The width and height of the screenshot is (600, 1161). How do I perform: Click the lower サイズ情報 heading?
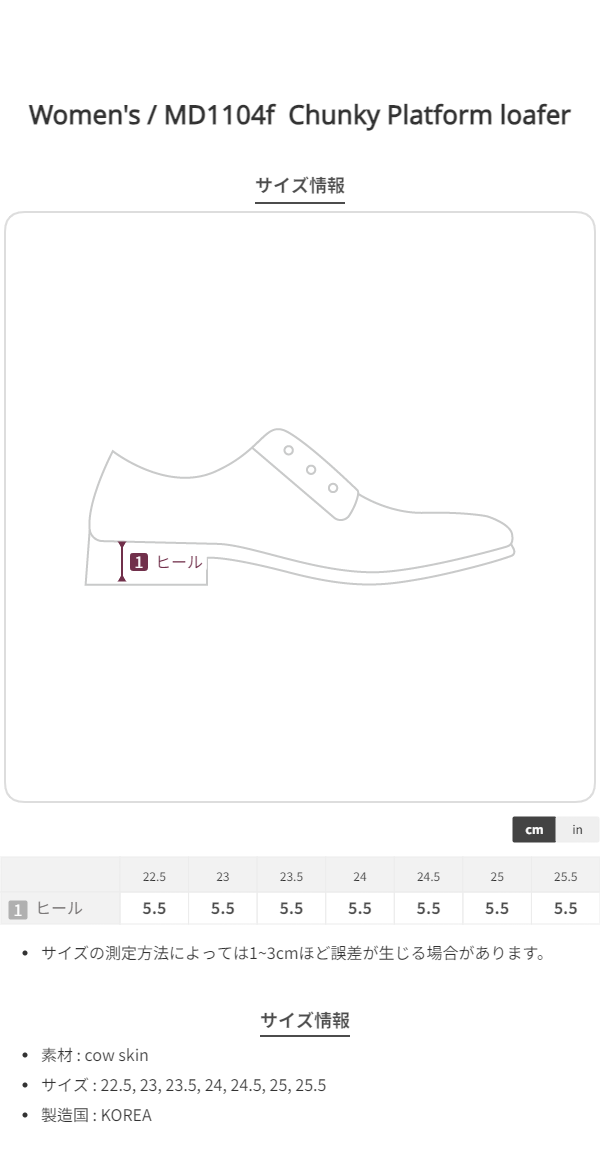(x=305, y=1020)
